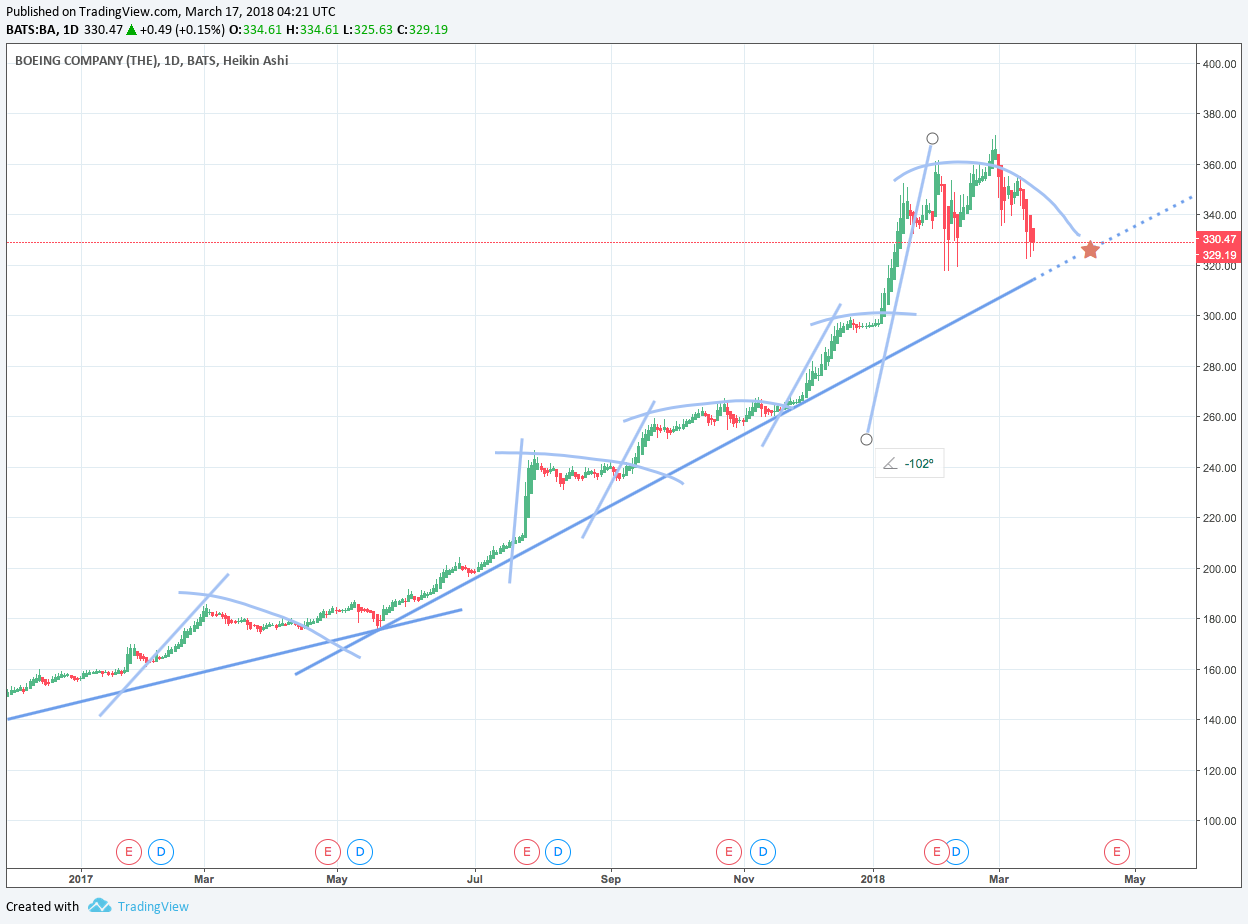Open the May 2017 dividend D marker
Screen dimensions: 1248x924
click(360, 852)
